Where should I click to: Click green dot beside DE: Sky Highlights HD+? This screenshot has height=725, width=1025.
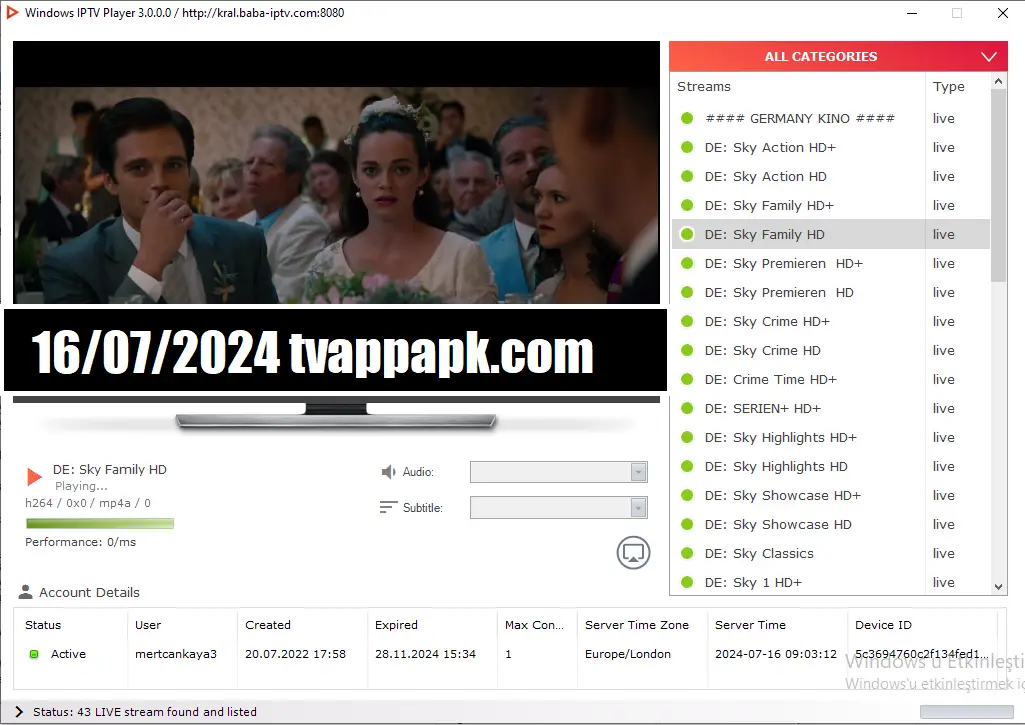(x=687, y=437)
